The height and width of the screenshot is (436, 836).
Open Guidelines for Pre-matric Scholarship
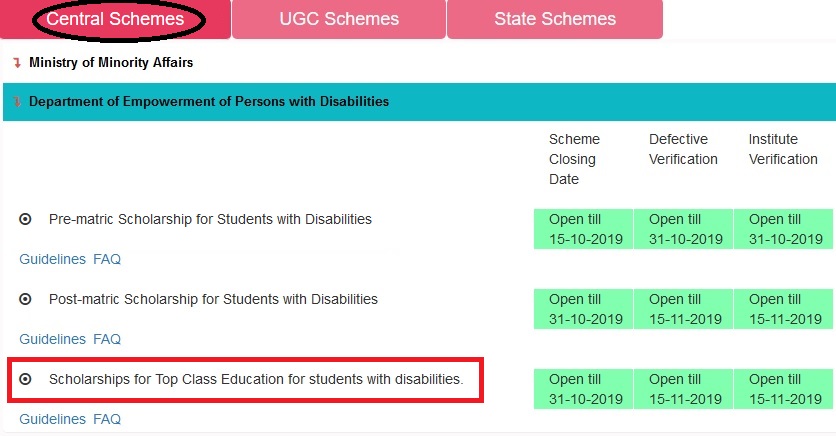click(x=52, y=259)
